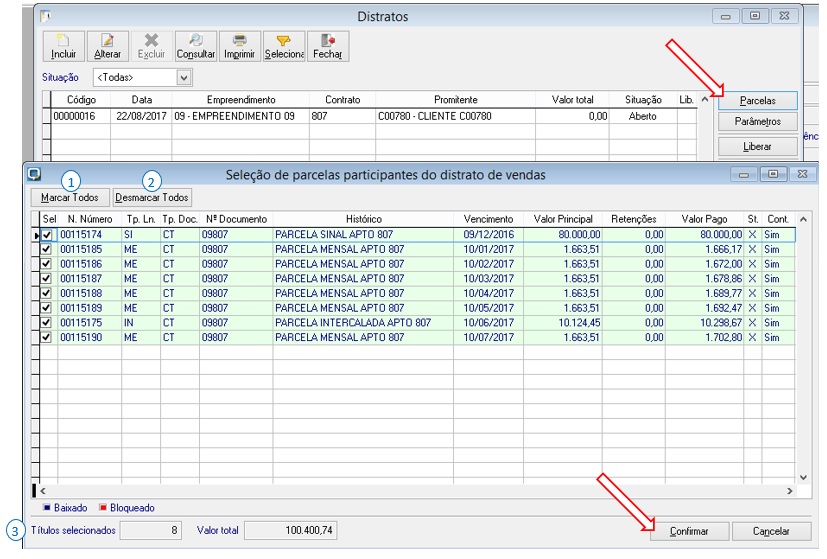The image size is (827, 559).
Task: Click the Desmarcar Todos button
Action: [152, 198]
